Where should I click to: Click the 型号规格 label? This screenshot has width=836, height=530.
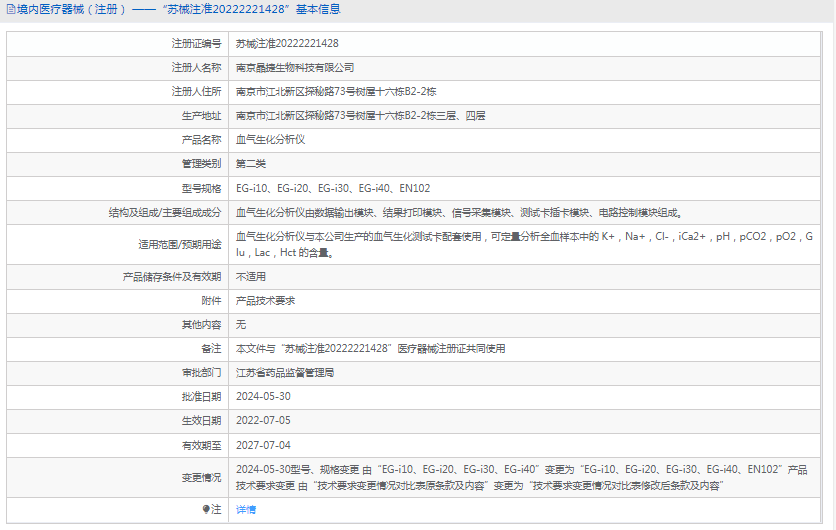pyautogui.click(x=202, y=188)
